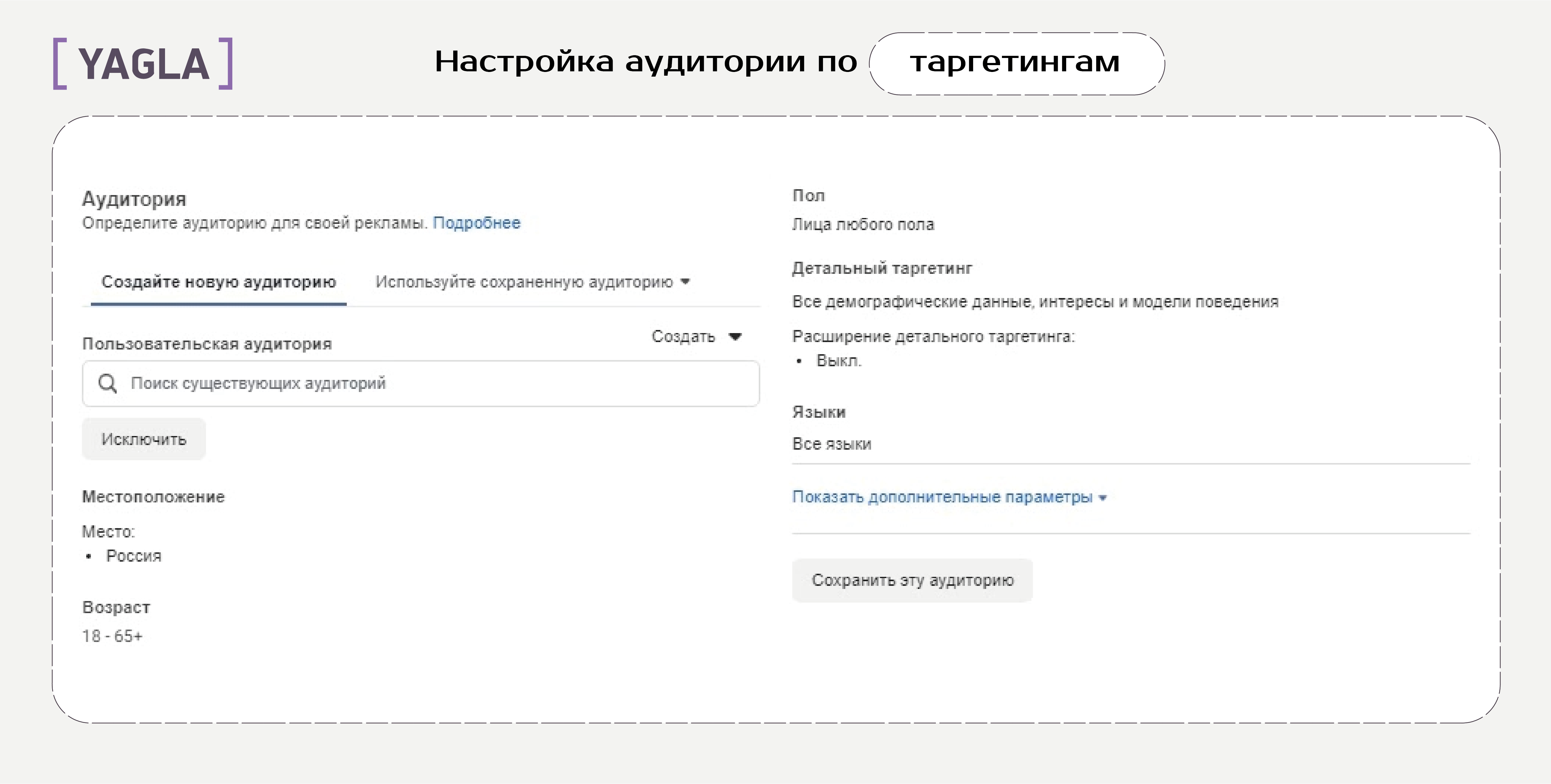Click the Аудитория heading
This screenshot has height=784, width=1551.
(134, 199)
